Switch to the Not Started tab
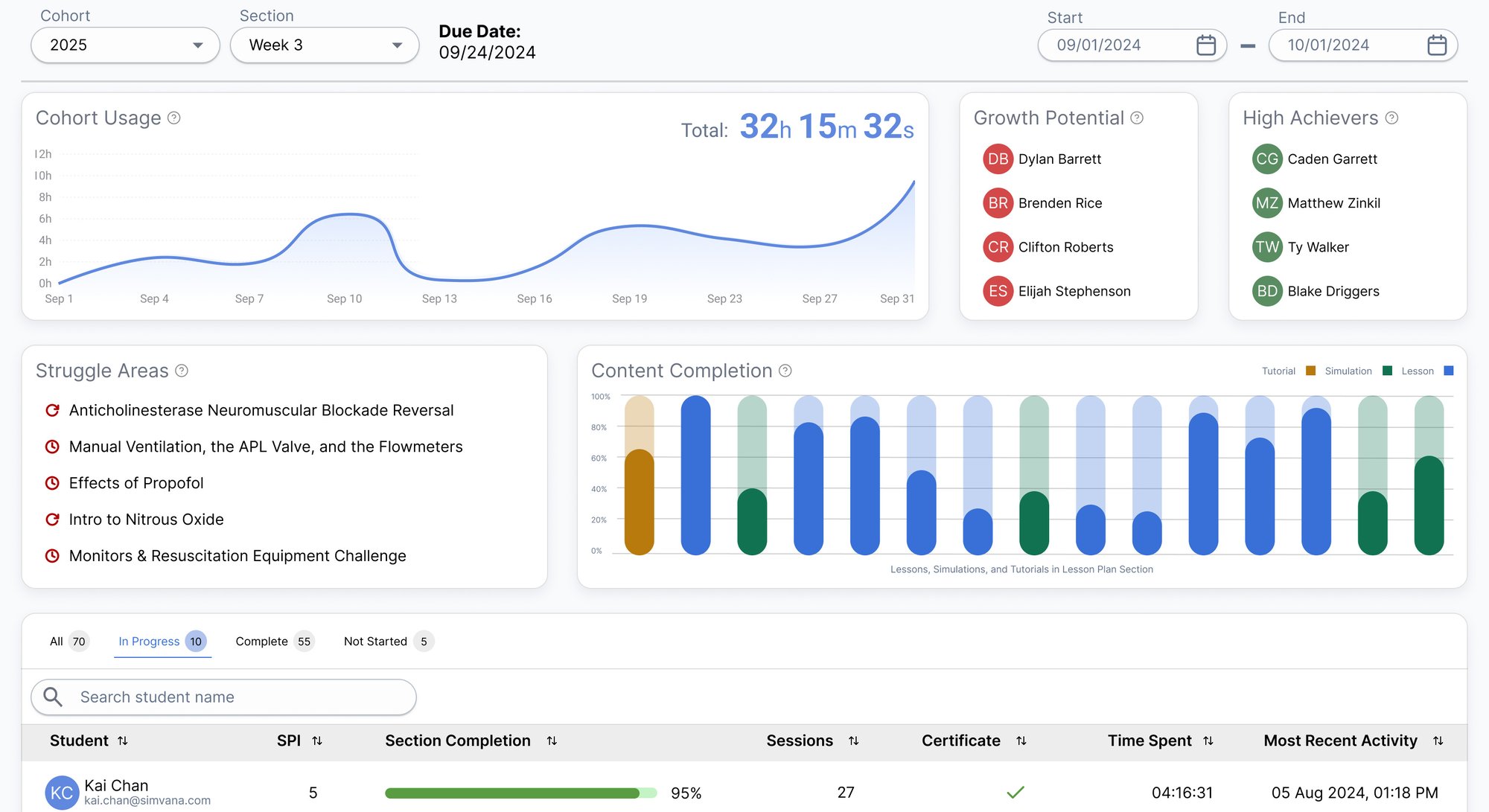Image resolution: width=1489 pixels, height=812 pixels. point(388,642)
